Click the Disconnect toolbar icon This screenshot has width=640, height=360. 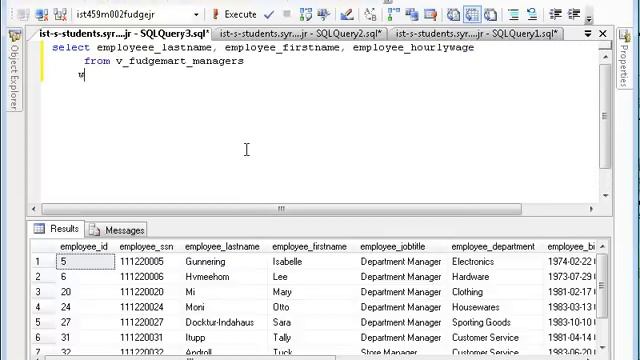pos(42,15)
